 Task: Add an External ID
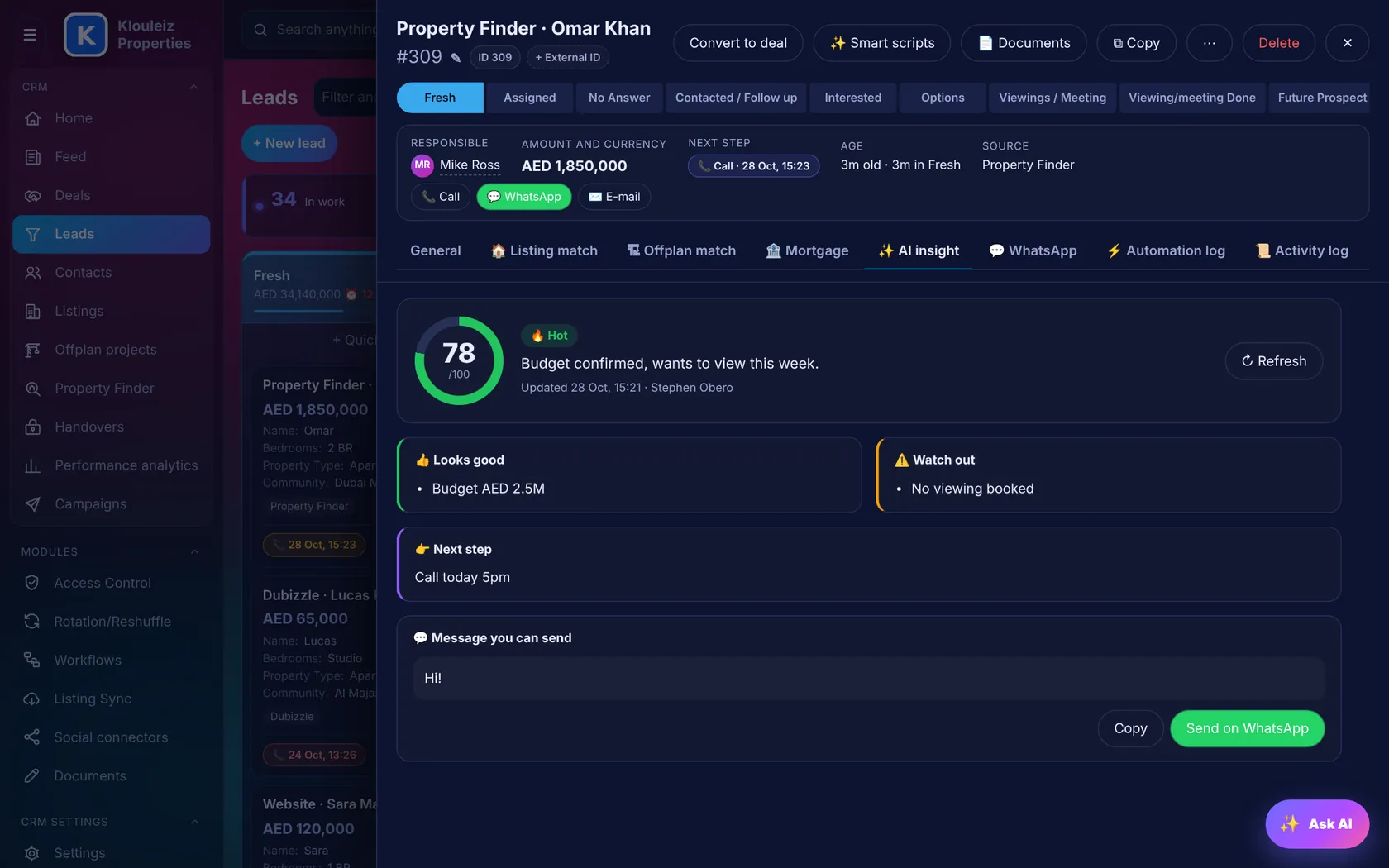point(567,58)
